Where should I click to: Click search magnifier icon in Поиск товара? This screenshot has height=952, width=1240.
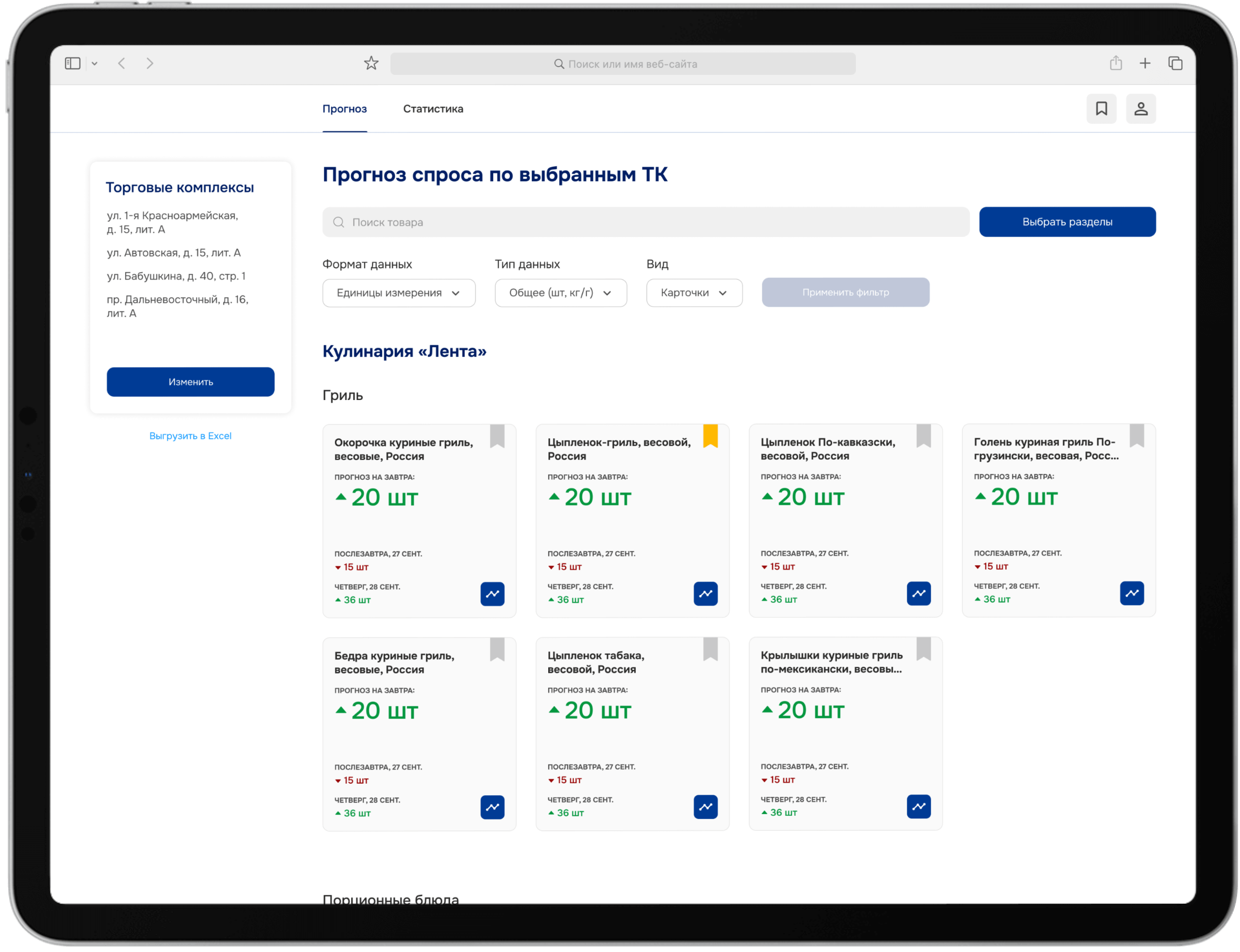(x=339, y=222)
